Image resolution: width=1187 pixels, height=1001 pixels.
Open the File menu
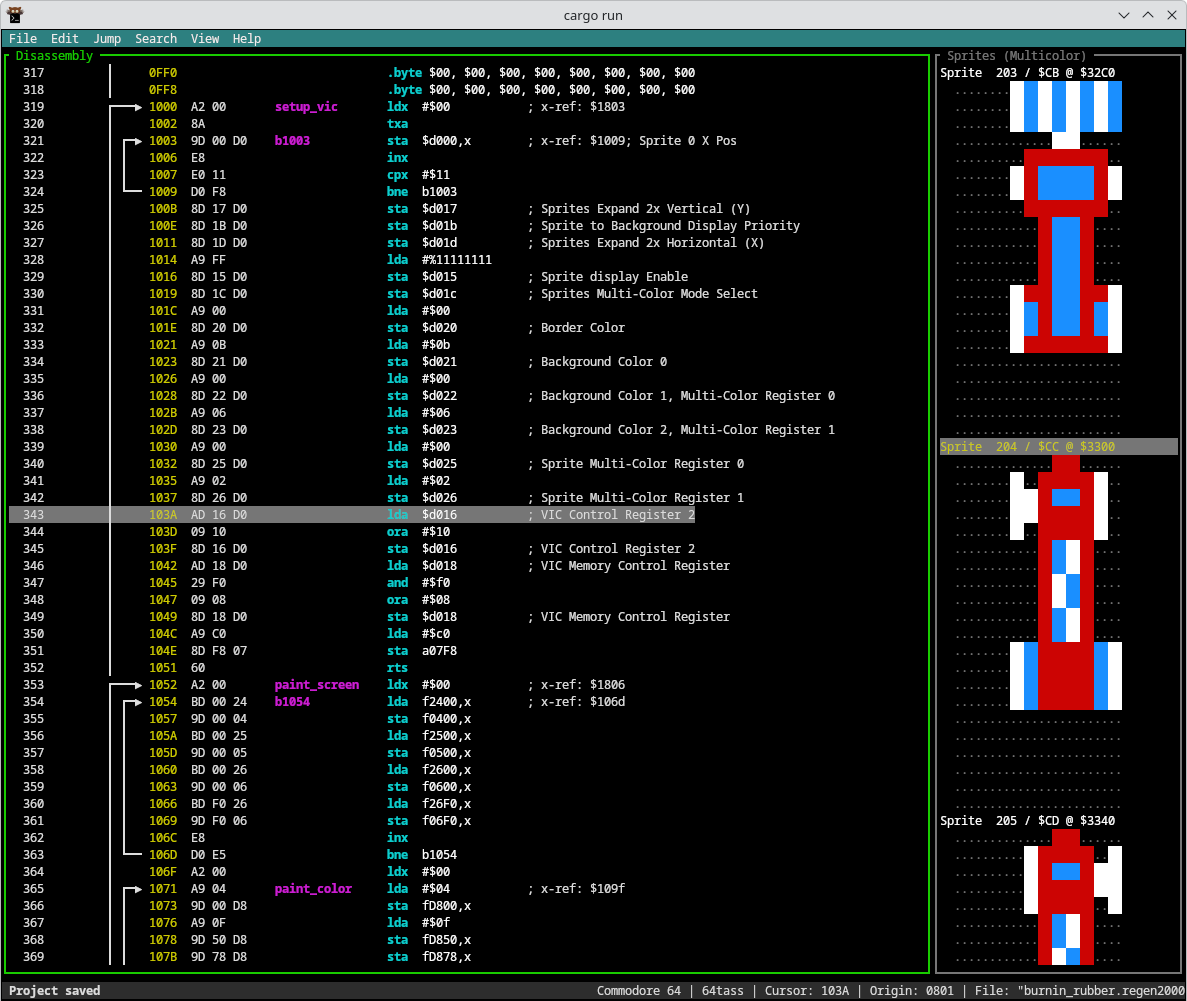click(23, 39)
